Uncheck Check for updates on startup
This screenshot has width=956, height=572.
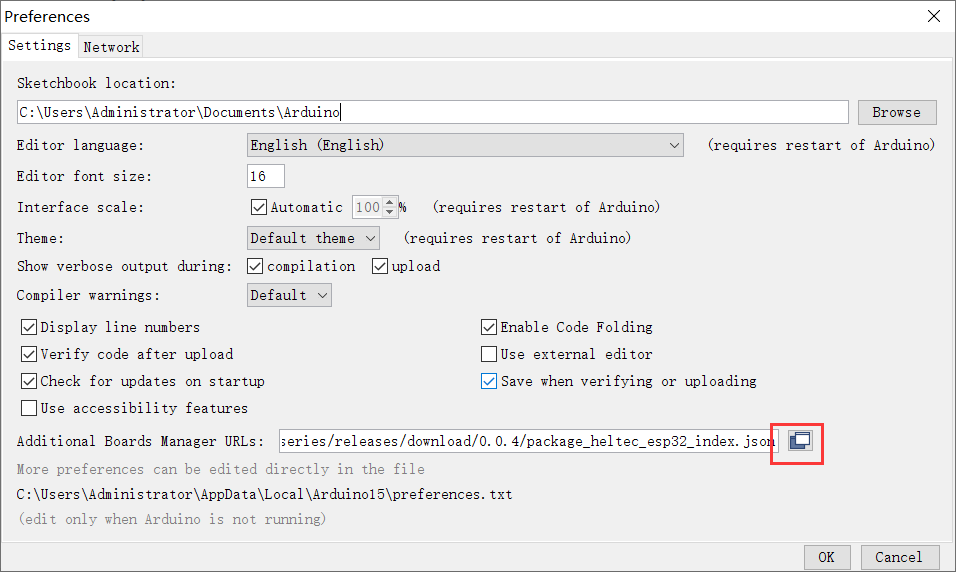(x=29, y=381)
